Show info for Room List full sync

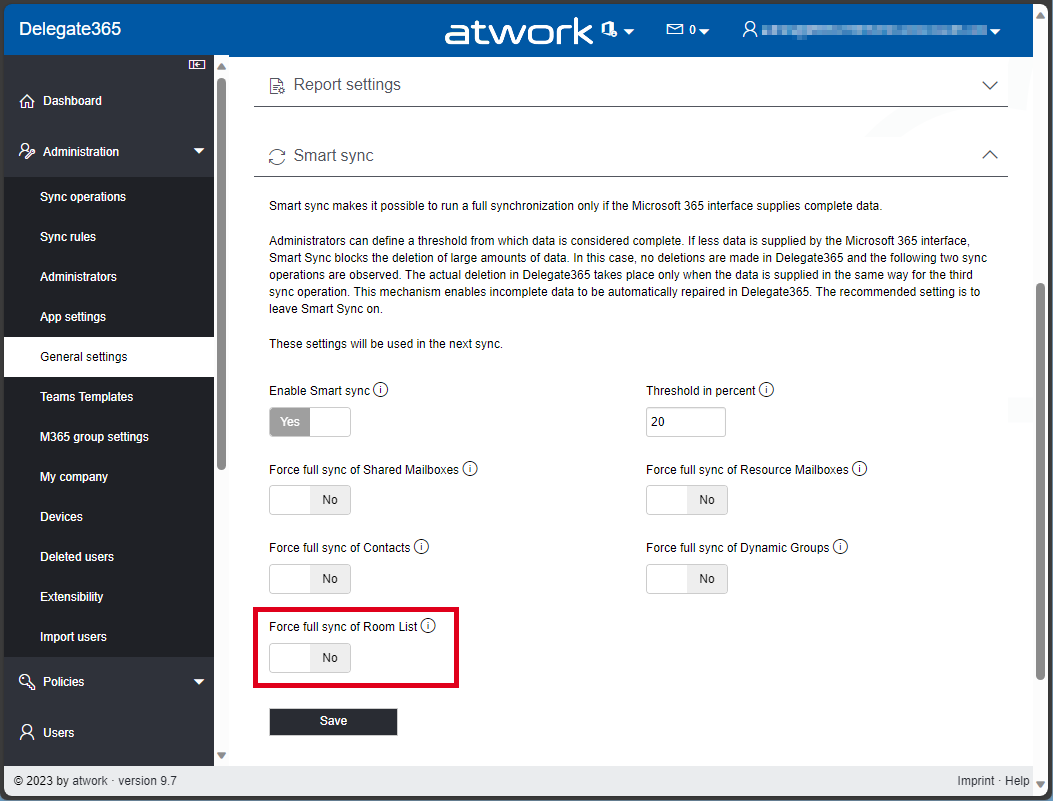(x=428, y=626)
